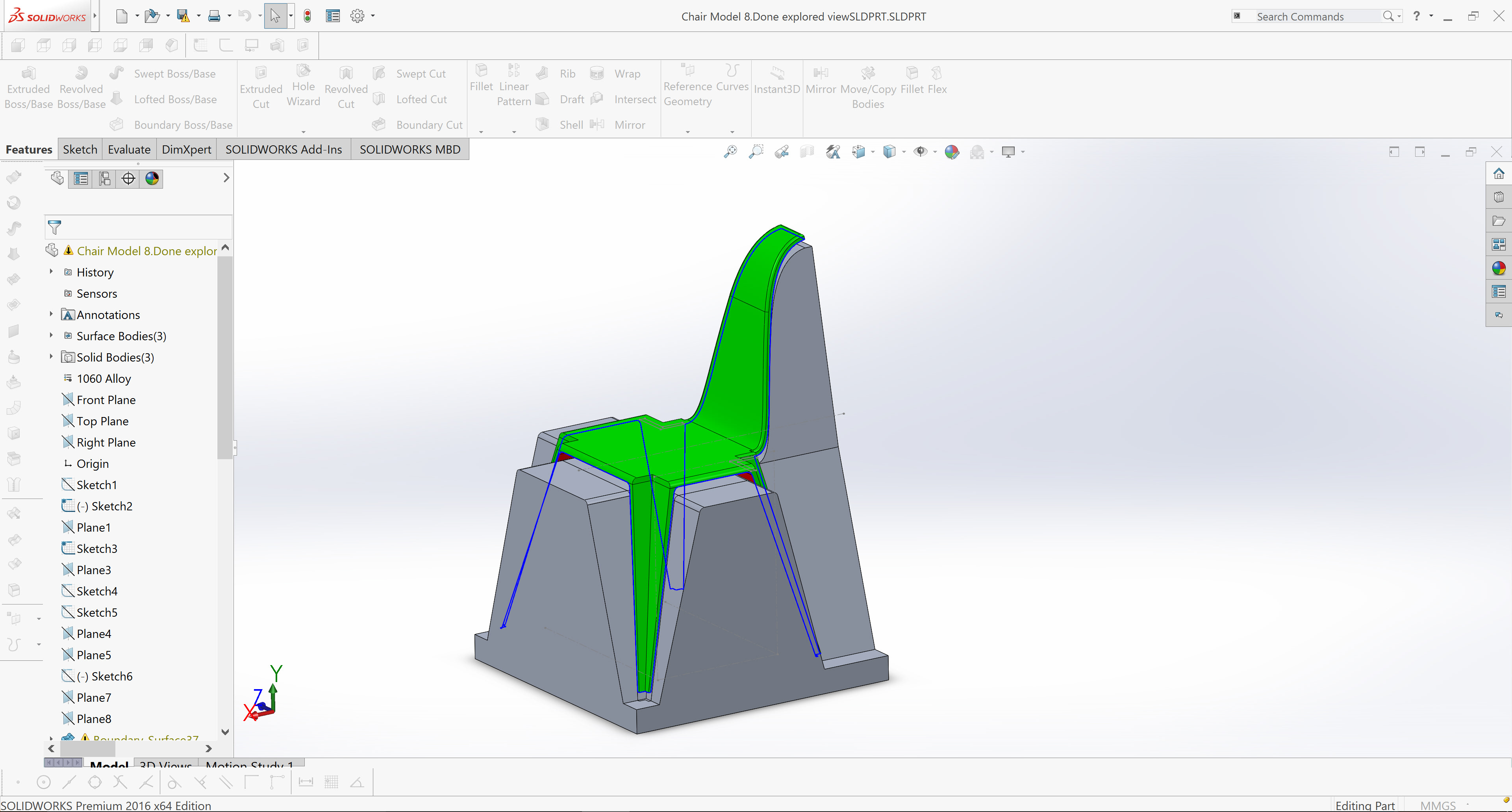Click Edit Appearance color ball in view toolbar

click(951, 152)
